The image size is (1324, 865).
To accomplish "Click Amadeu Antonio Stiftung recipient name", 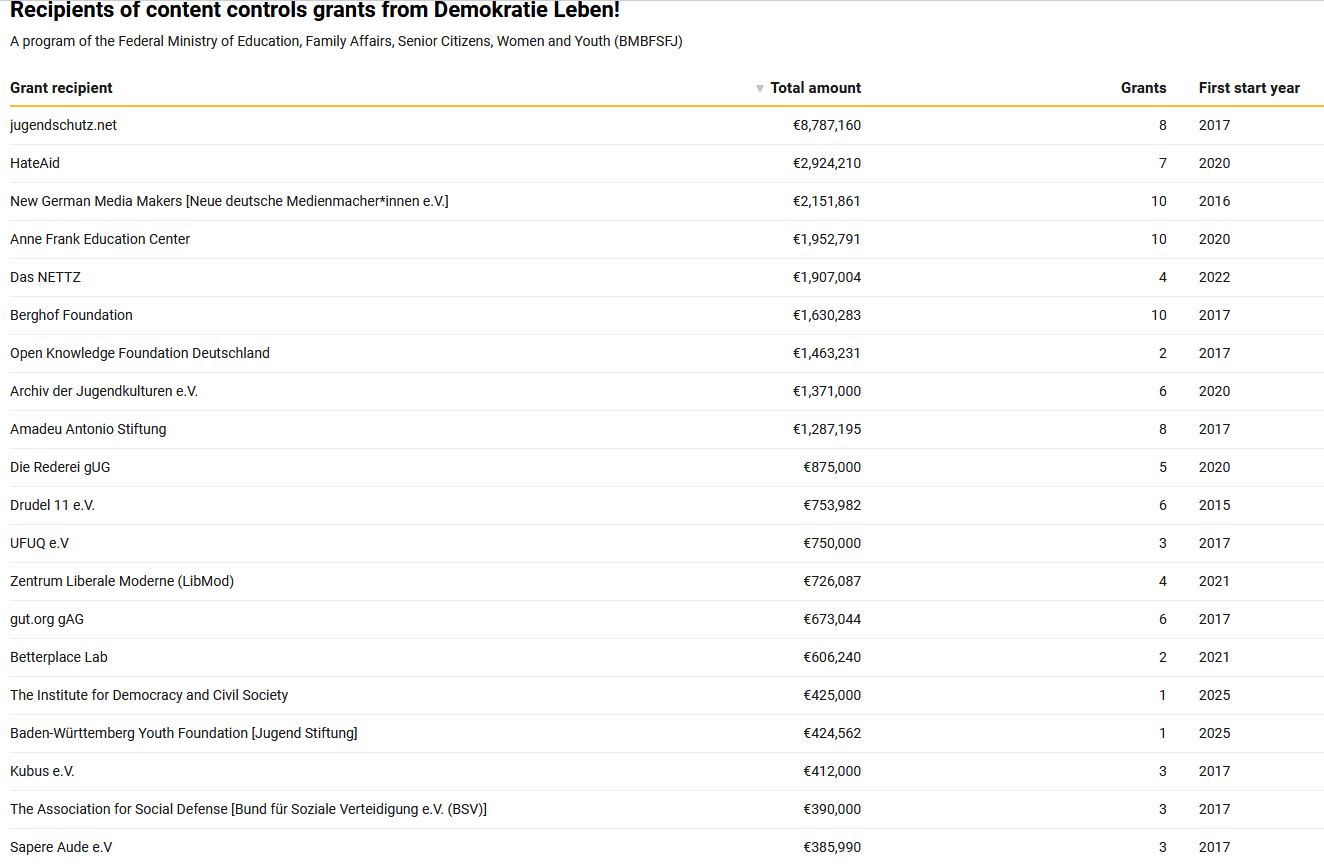I will 88,429.
